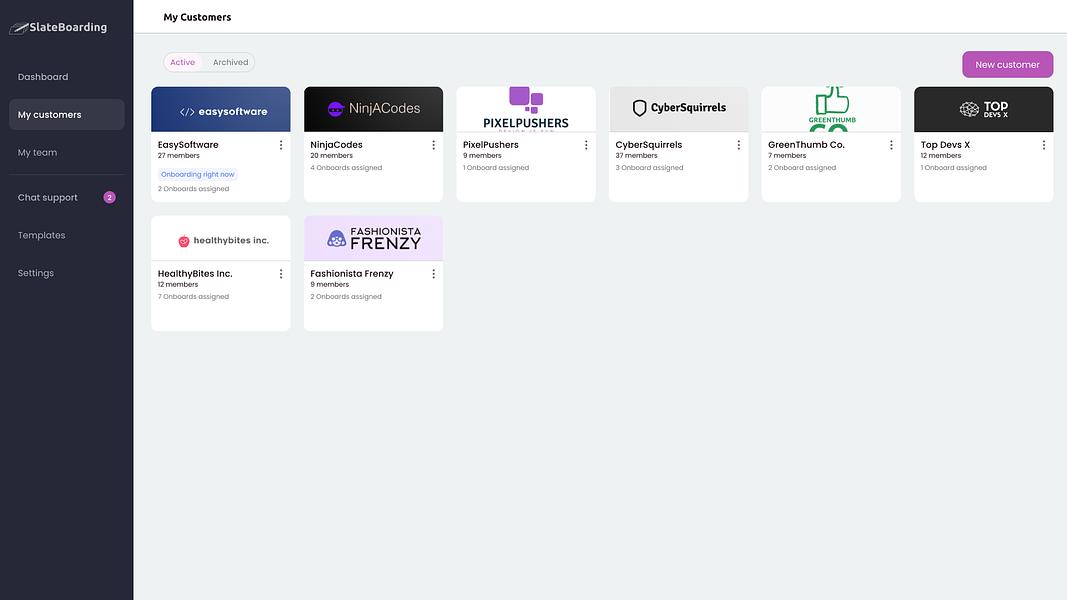Viewport: 1067px width, 600px height.
Task: Open the EasySoftware card options menu
Action: 280,145
